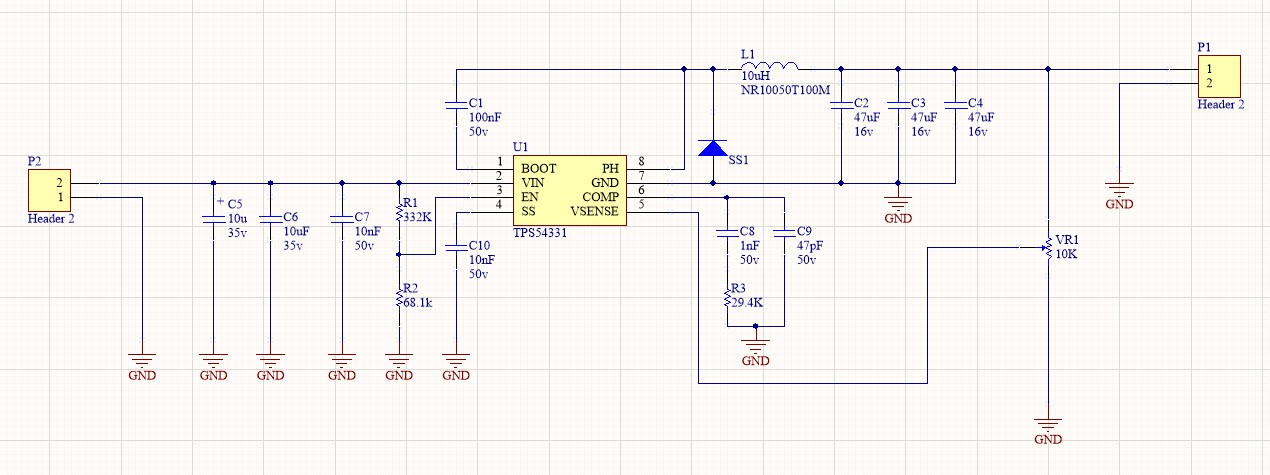Viewport: 1270px width, 475px height.
Task: Select capacitor C8 1nF symbol
Action: click(727, 236)
